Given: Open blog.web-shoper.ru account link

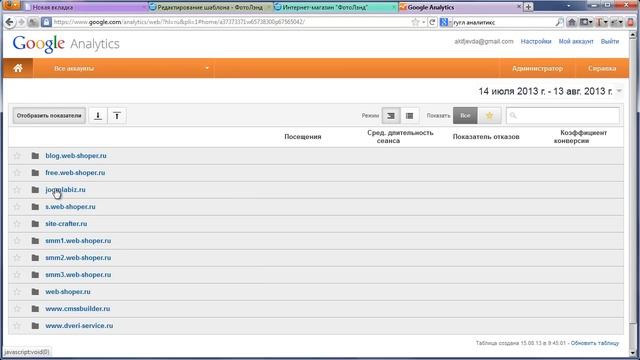Looking at the screenshot, I should click(76, 156).
